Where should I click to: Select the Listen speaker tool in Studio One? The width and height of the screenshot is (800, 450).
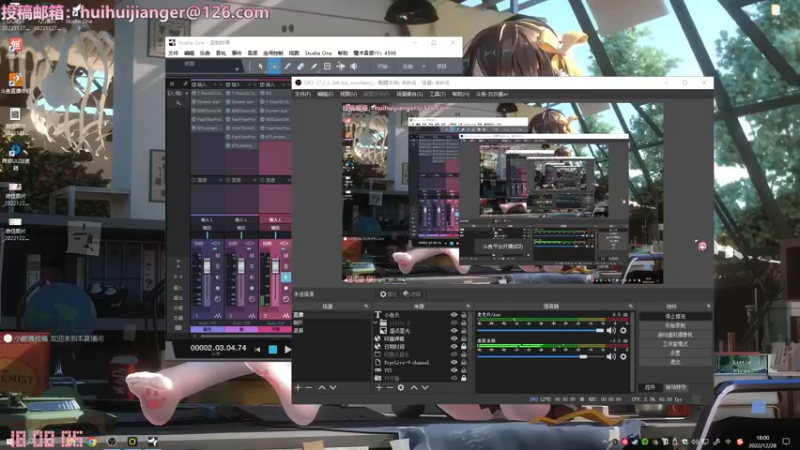(354, 66)
